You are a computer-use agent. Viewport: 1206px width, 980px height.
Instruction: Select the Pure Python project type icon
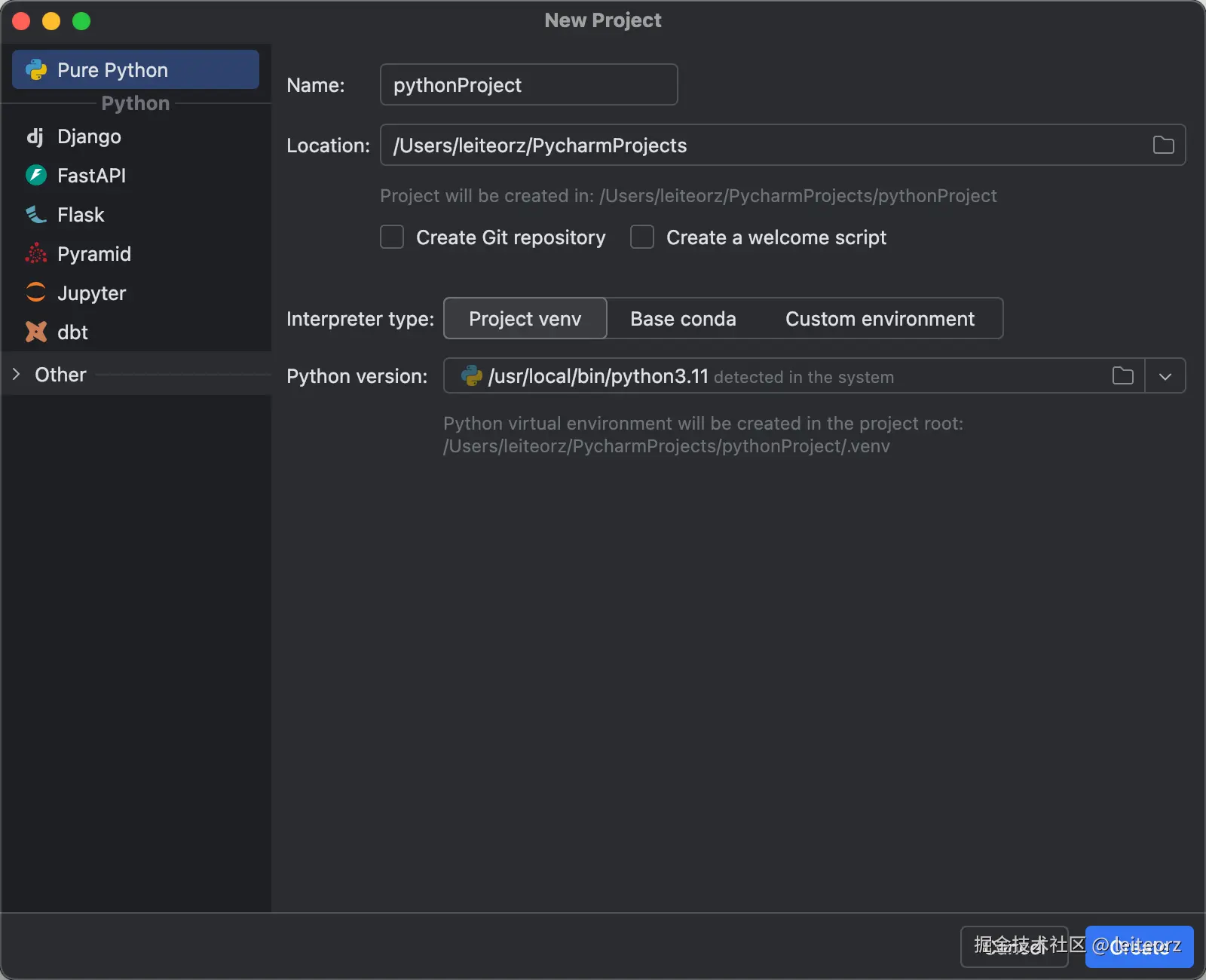point(36,70)
